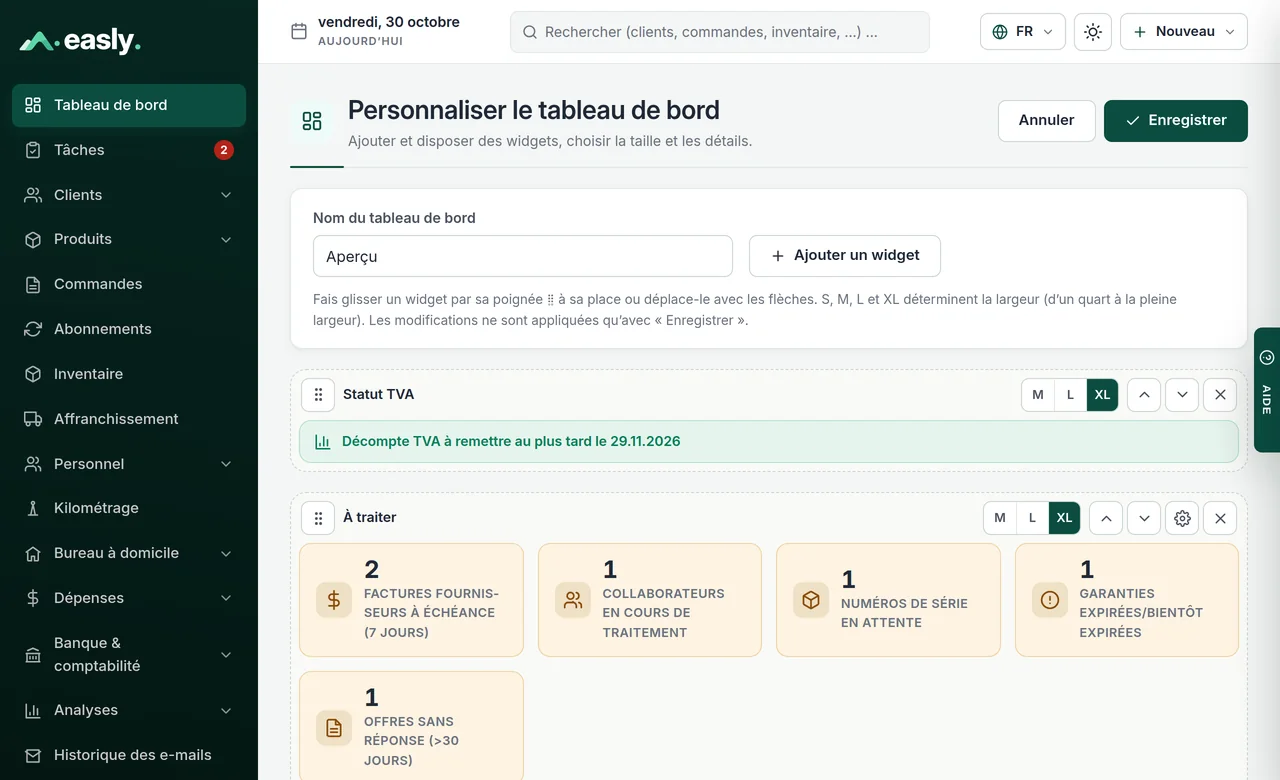Click box icon on Numéros de série card
The width and height of the screenshot is (1280, 780).
(811, 600)
